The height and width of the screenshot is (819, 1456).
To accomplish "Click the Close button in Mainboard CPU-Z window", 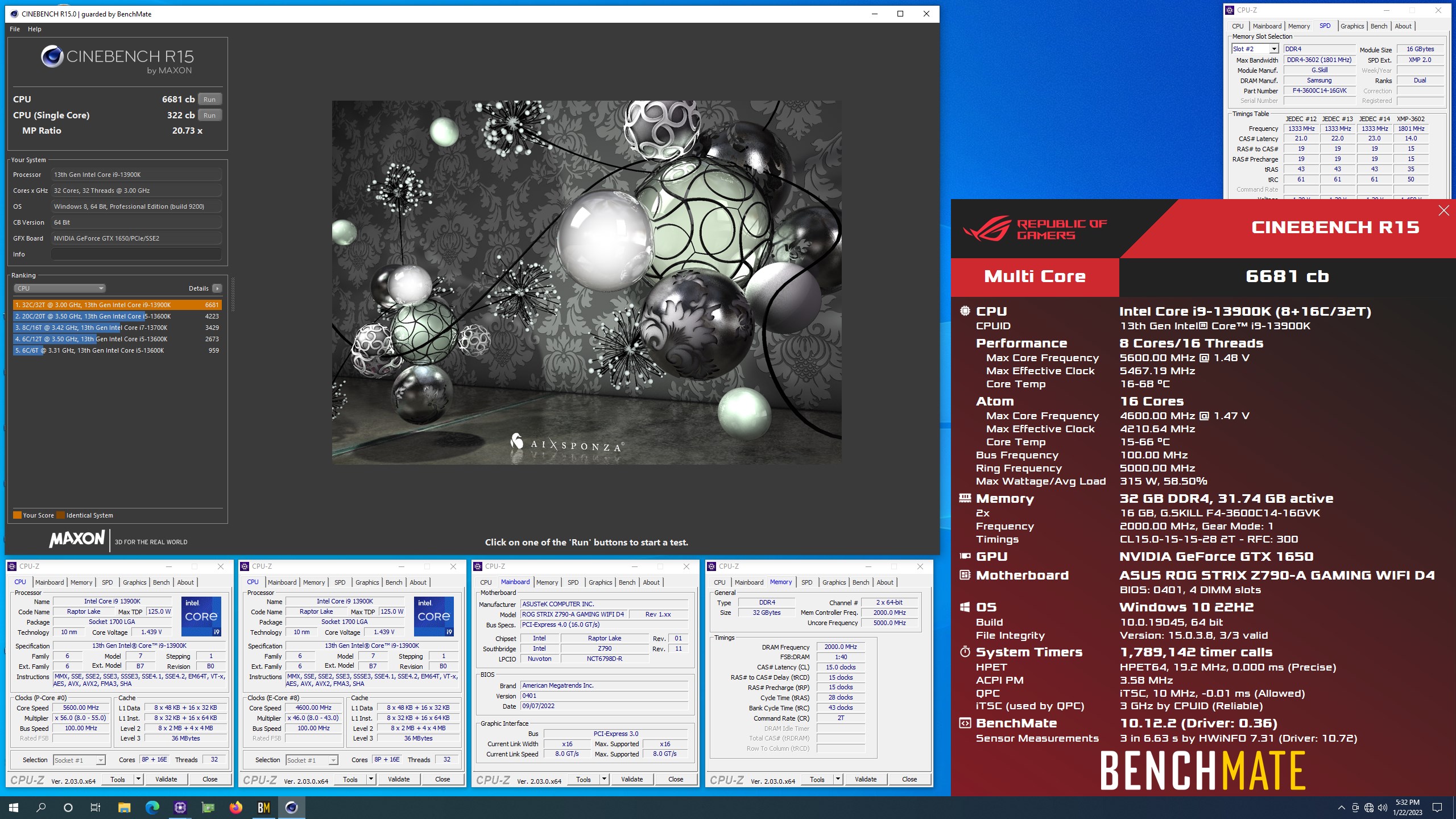I will pyautogui.click(x=676, y=779).
